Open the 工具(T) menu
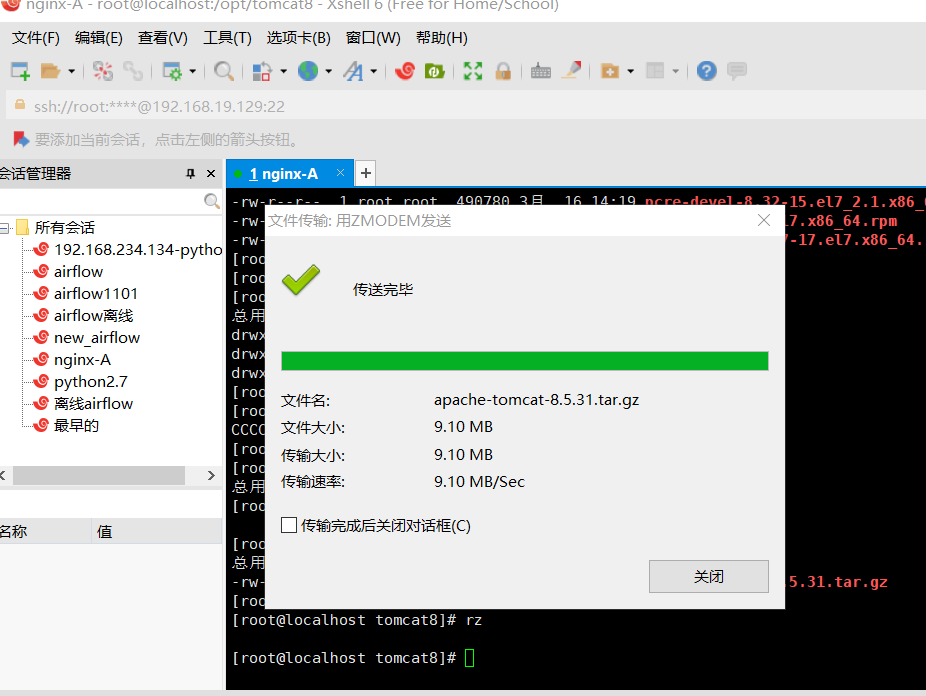The image size is (926, 696). (227, 38)
